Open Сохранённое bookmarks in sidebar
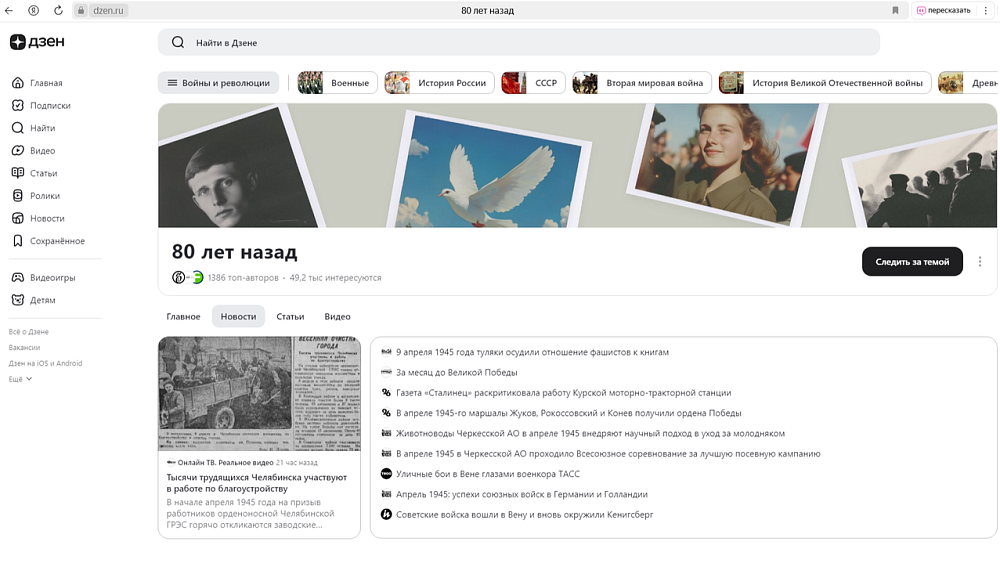 point(56,241)
